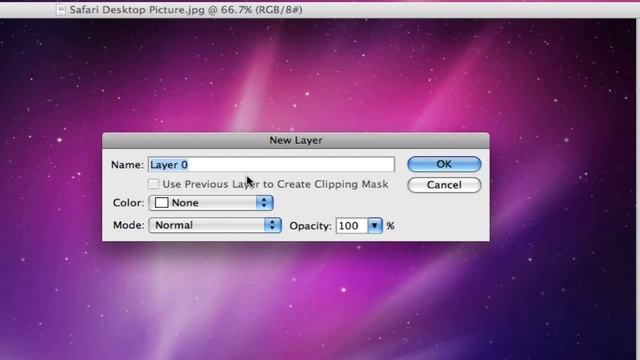Click the document icon beside Safari Desktop Picture.jpg
Screen dimensions: 640x360
point(60,10)
